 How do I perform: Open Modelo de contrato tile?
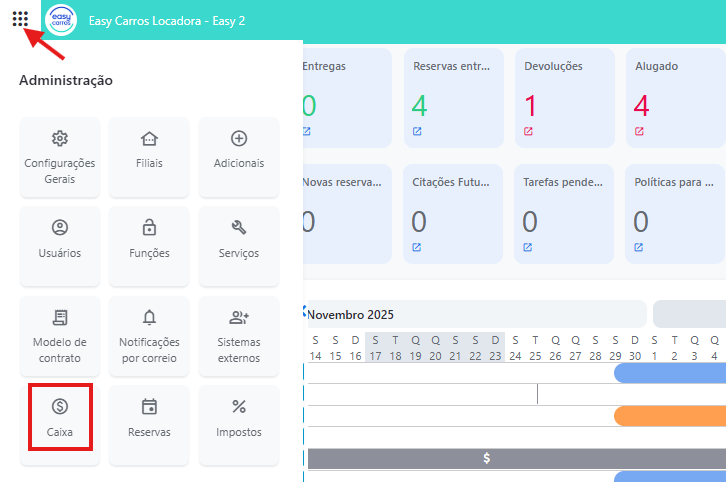point(60,336)
